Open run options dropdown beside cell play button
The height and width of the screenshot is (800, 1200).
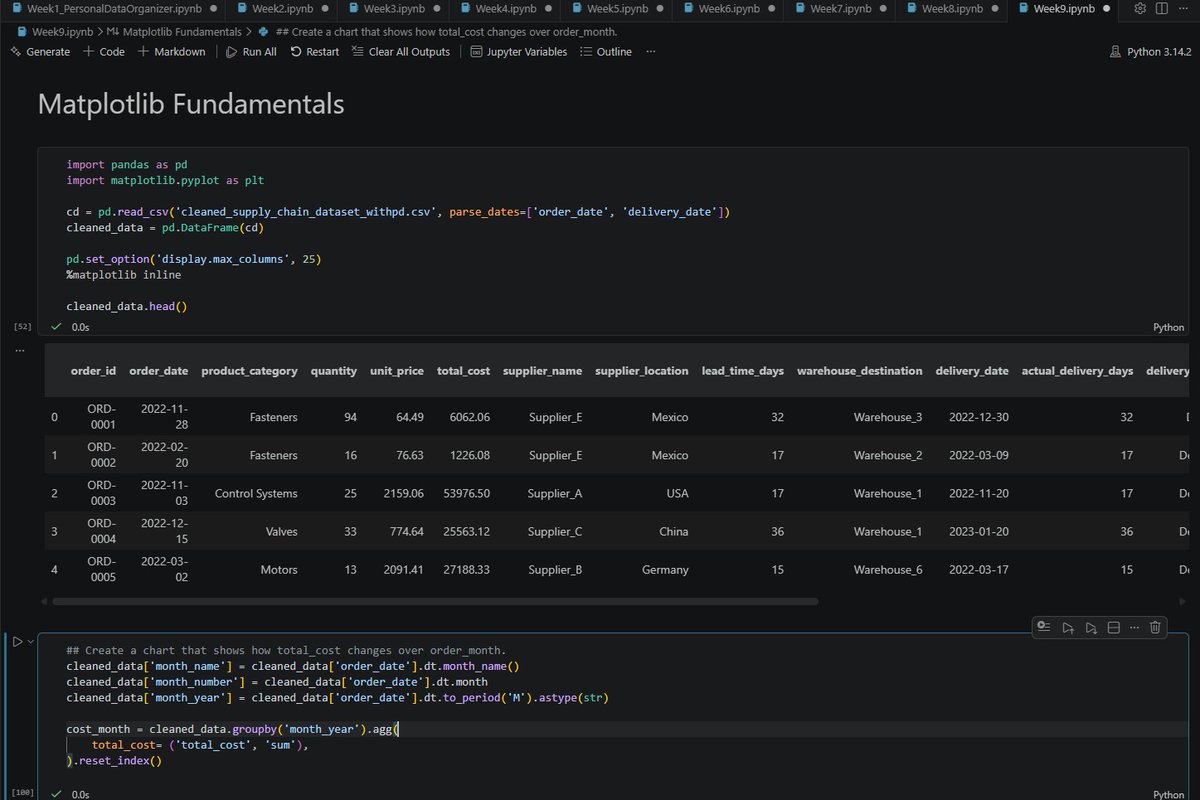(x=31, y=641)
